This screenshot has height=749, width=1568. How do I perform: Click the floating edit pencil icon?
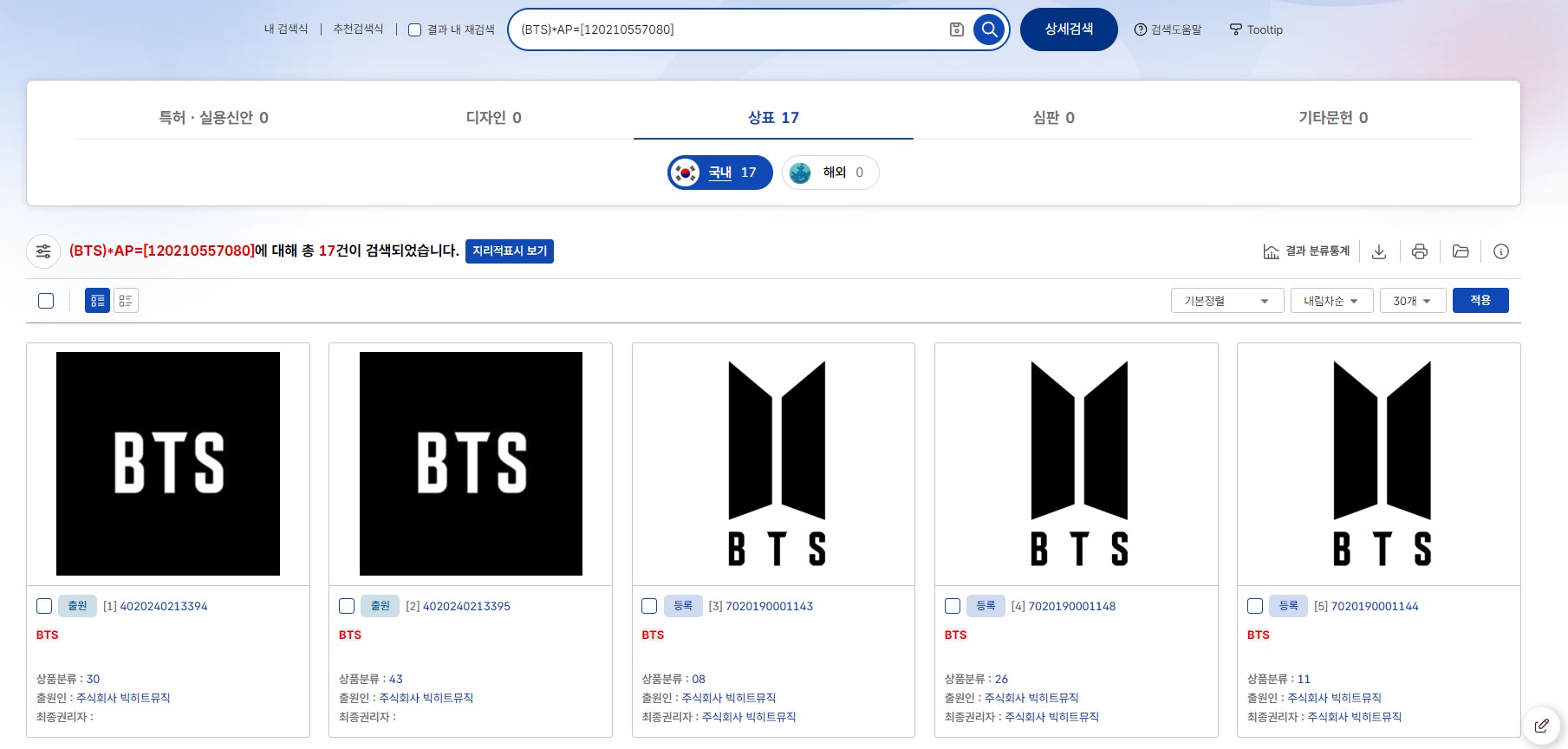[x=1541, y=726]
